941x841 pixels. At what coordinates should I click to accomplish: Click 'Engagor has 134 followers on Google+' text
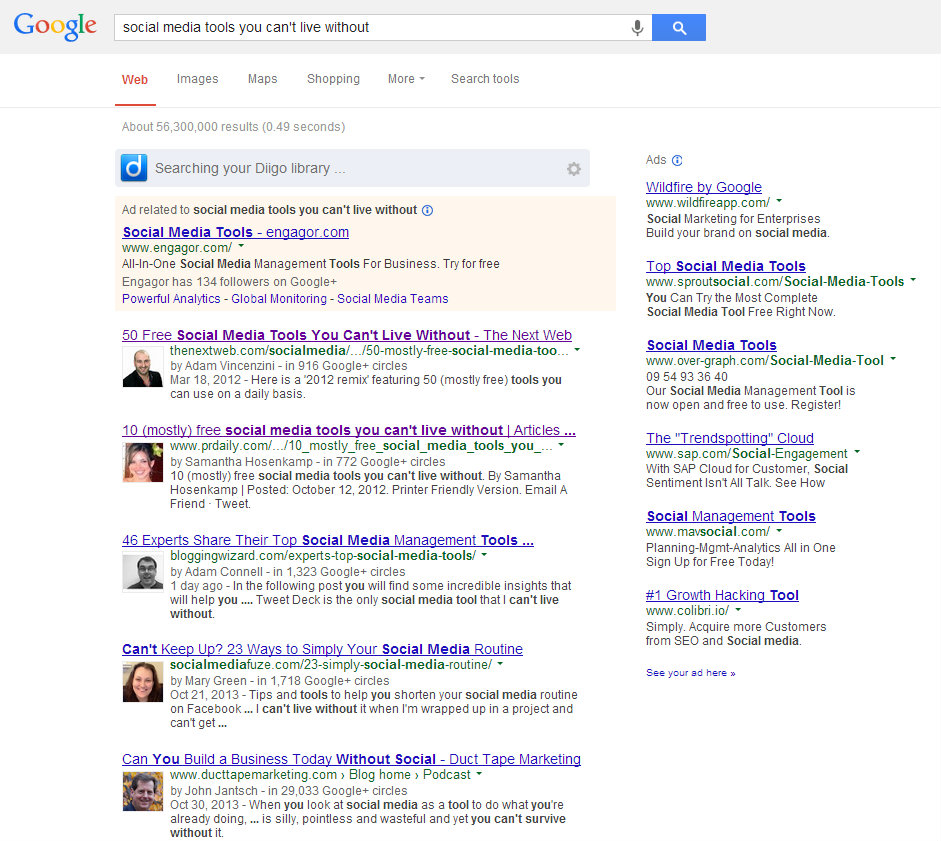point(229,282)
